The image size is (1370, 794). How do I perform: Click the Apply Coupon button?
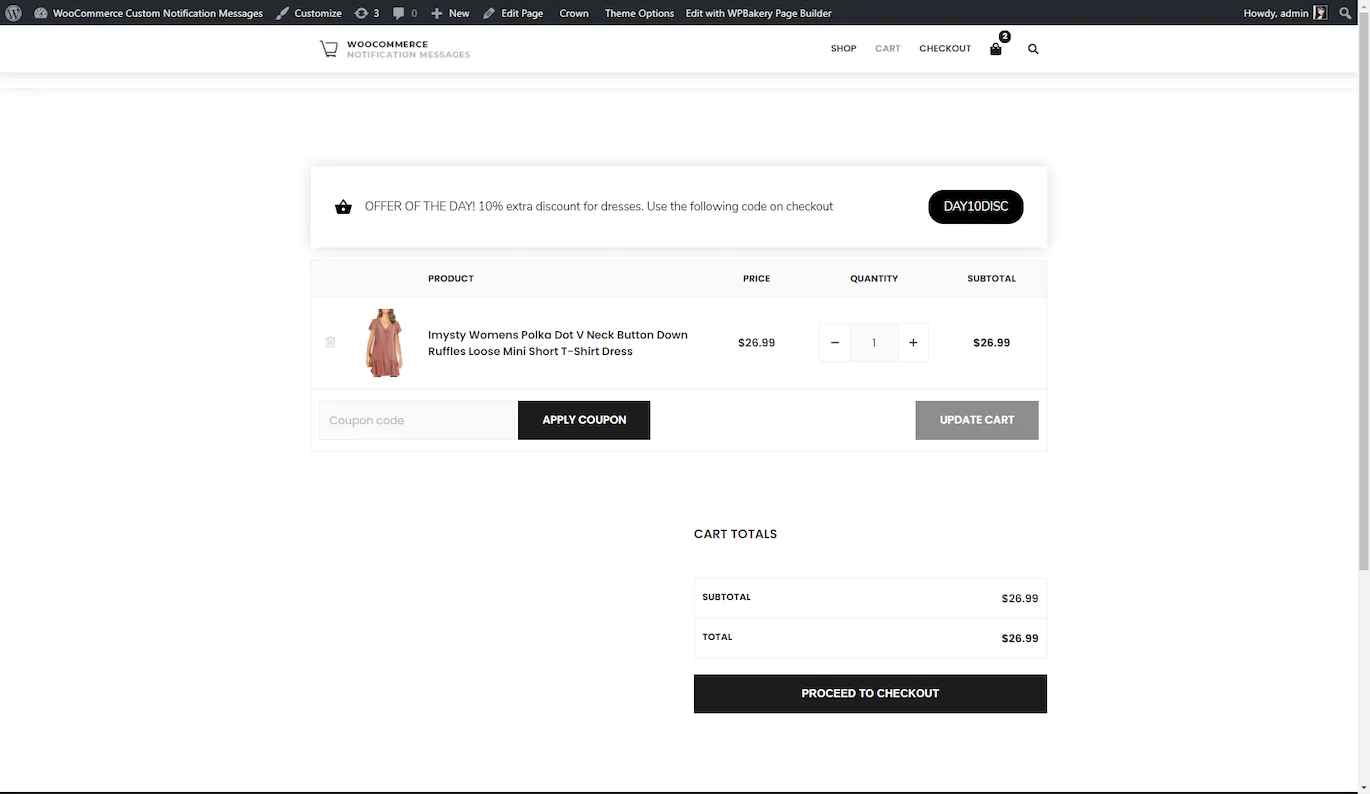pos(584,420)
